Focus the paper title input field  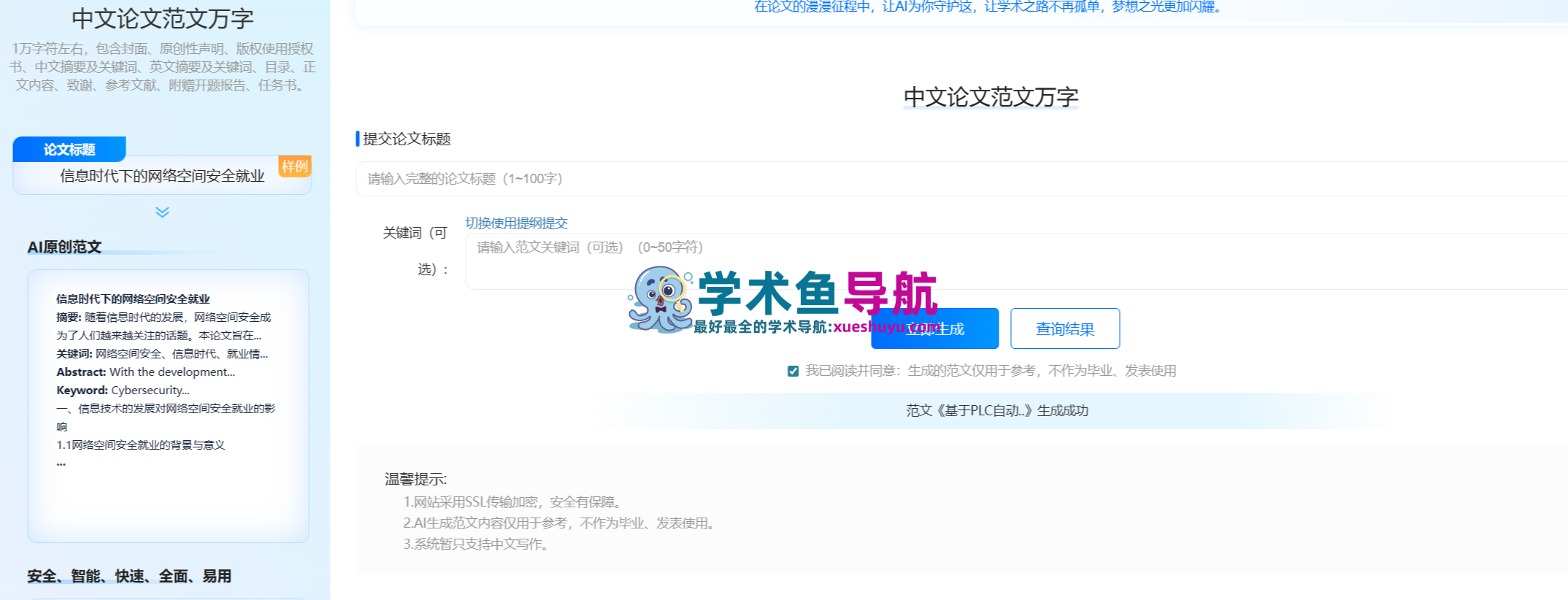click(x=949, y=179)
